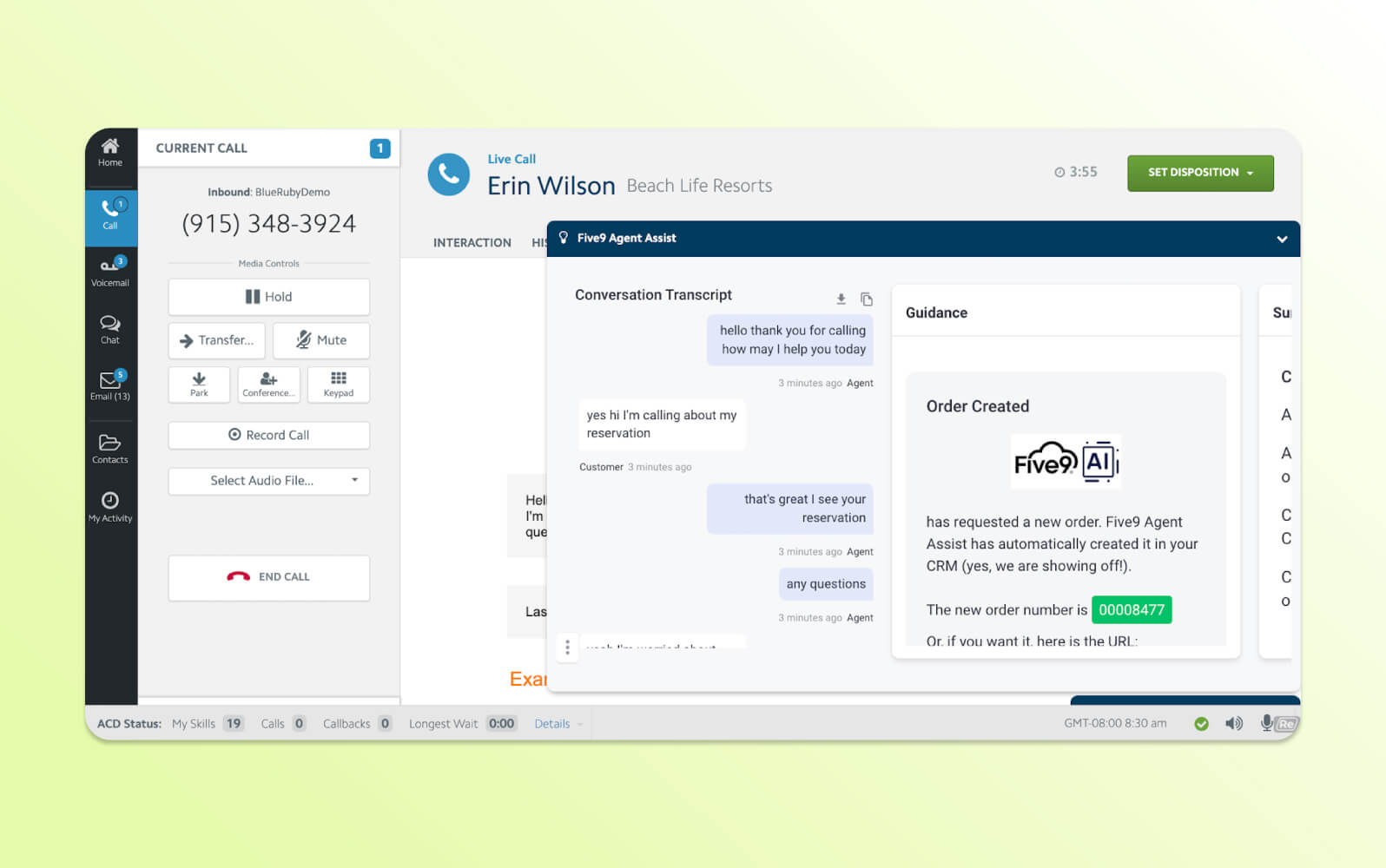Click the Agent Assist lightbulb icon
The image size is (1386, 868).
click(x=564, y=238)
